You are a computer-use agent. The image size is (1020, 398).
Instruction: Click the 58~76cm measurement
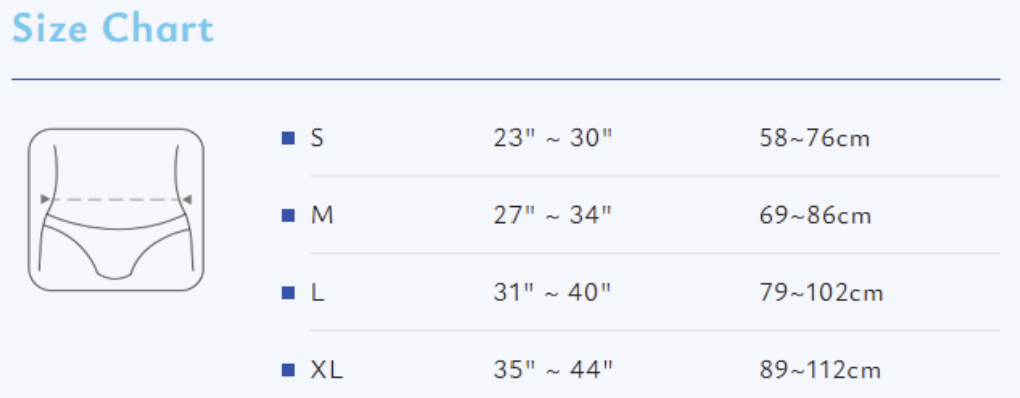tap(814, 138)
